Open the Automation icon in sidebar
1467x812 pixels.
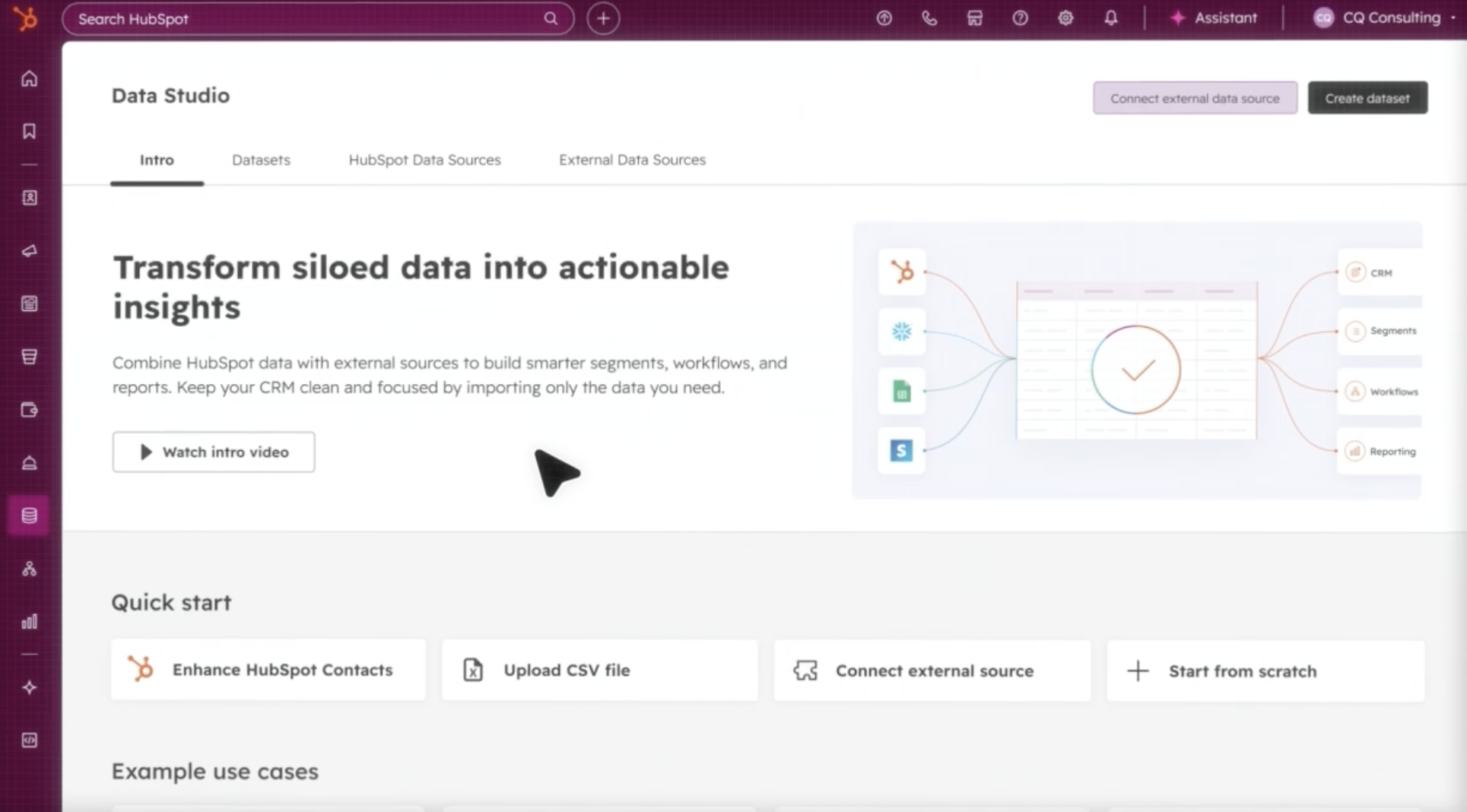(29, 569)
